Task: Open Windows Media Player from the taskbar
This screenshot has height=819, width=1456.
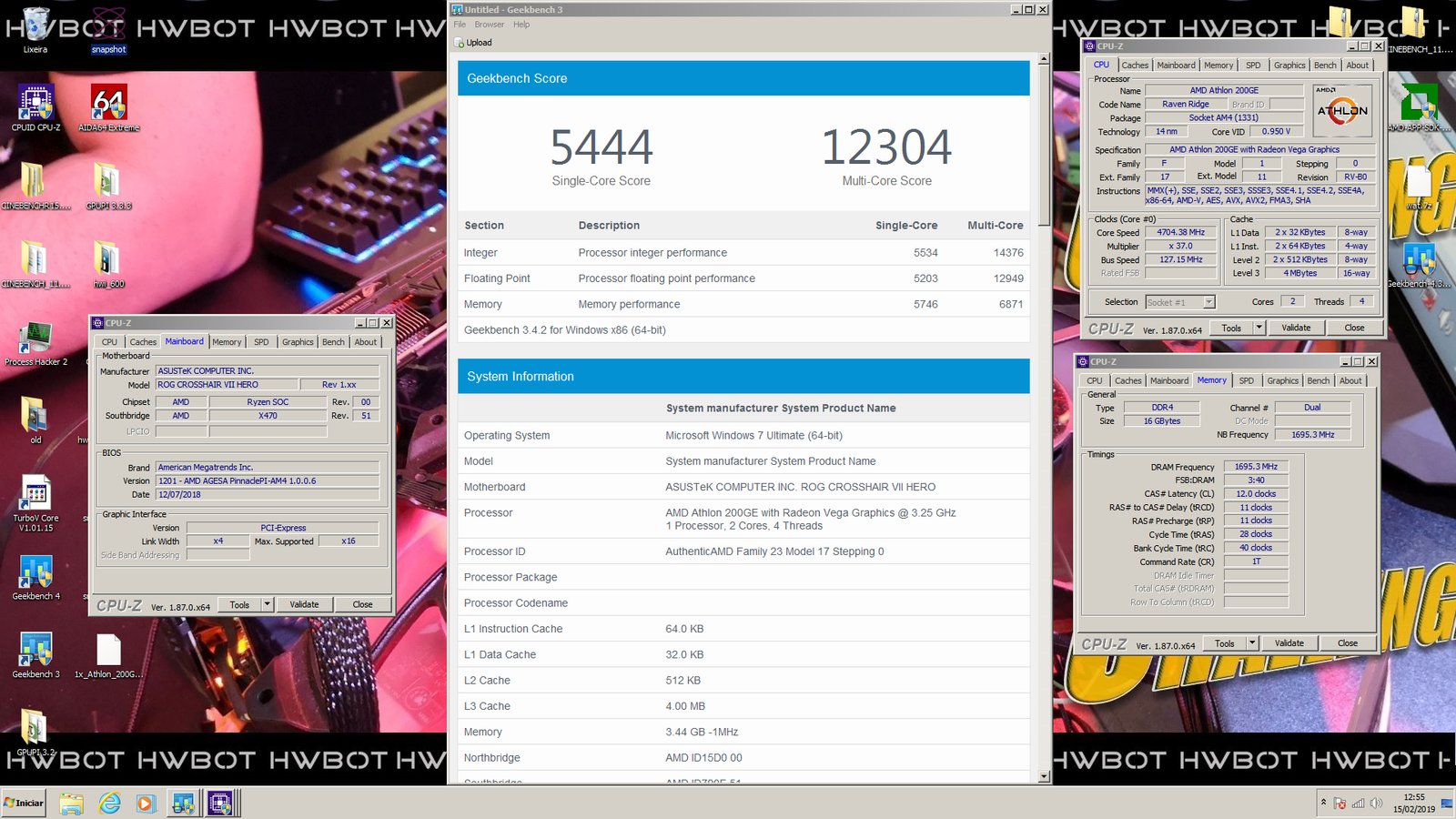Action: click(146, 803)
